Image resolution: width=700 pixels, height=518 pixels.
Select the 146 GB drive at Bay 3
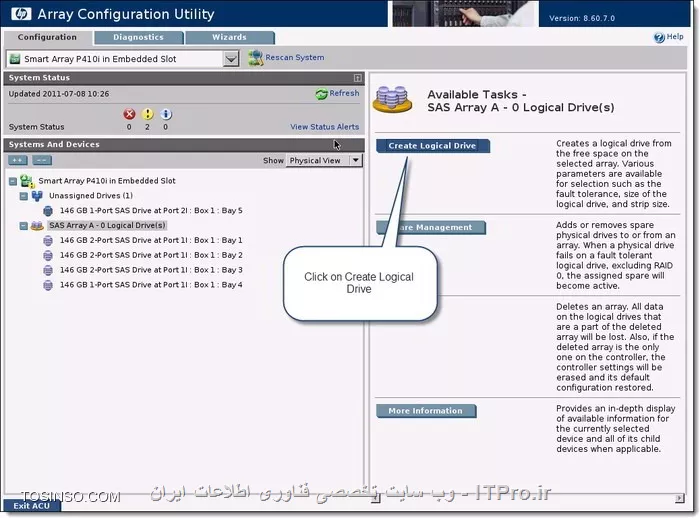coord(151,270)
